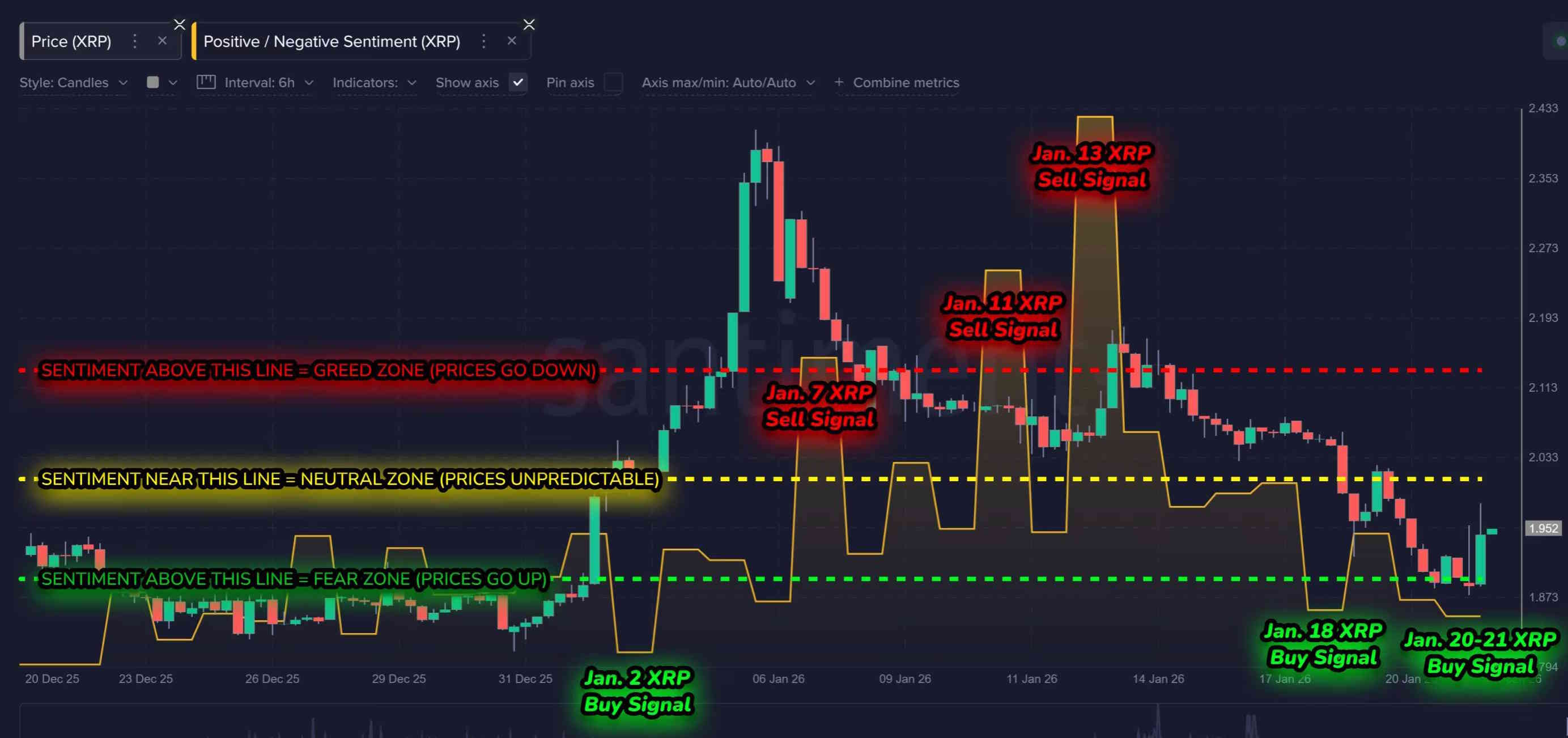
Task: Click the ruler icon beside Interval
Action: tap(206, 82)
